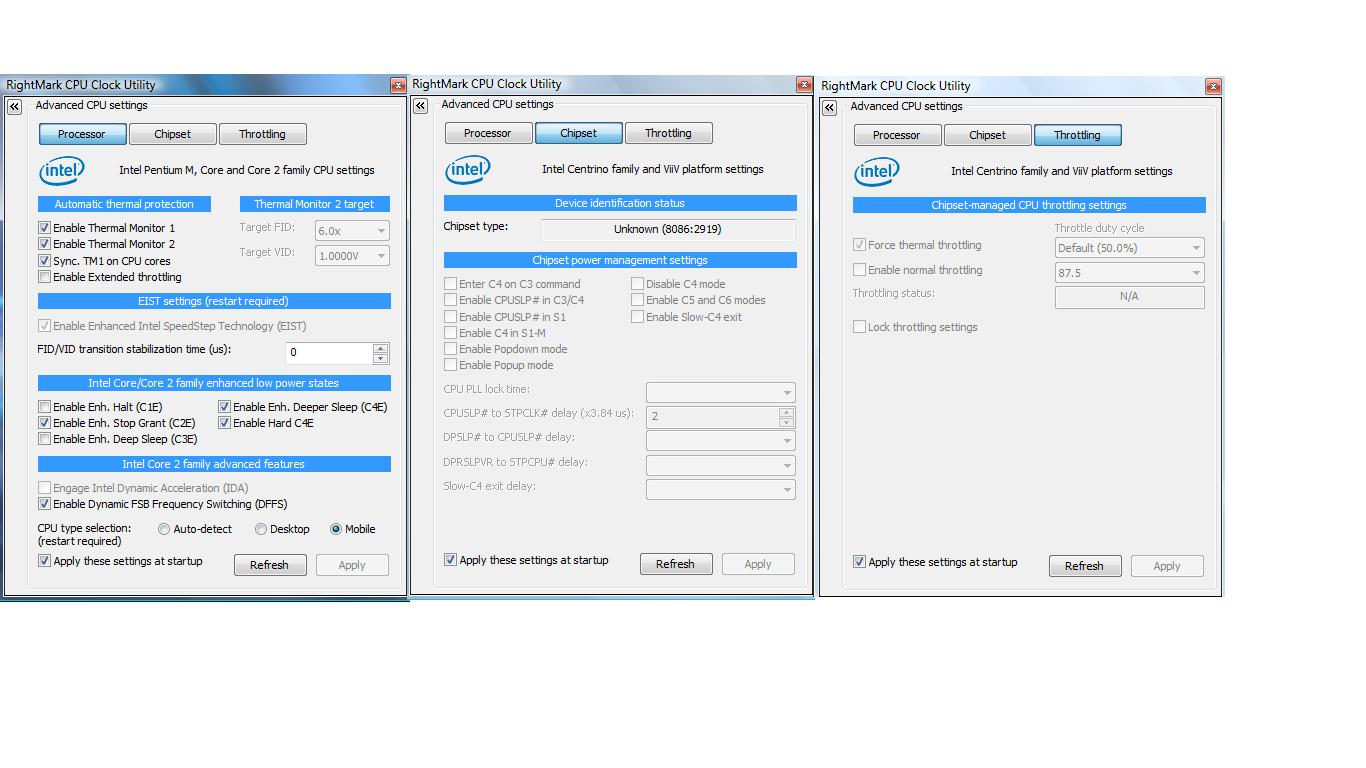The image size is (1366, 768).
Task: Click Throttling status N/A field
Action: click(1130, 297)
